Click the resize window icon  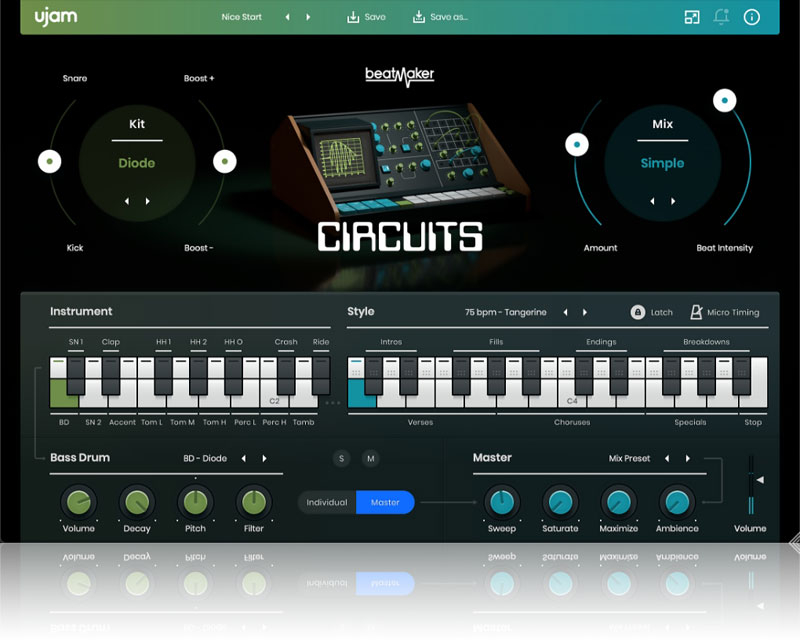[691, 17]
